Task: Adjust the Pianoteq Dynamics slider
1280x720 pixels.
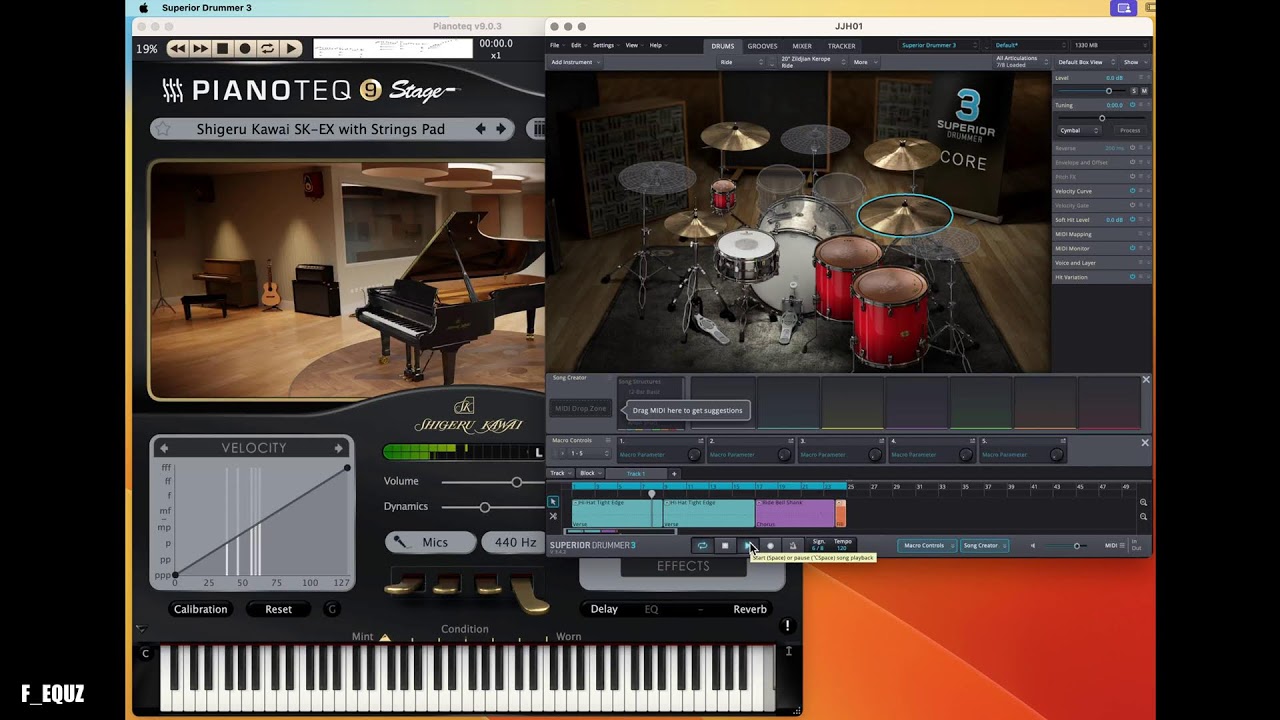Action: pyautogui.click(x=484, y=508)
